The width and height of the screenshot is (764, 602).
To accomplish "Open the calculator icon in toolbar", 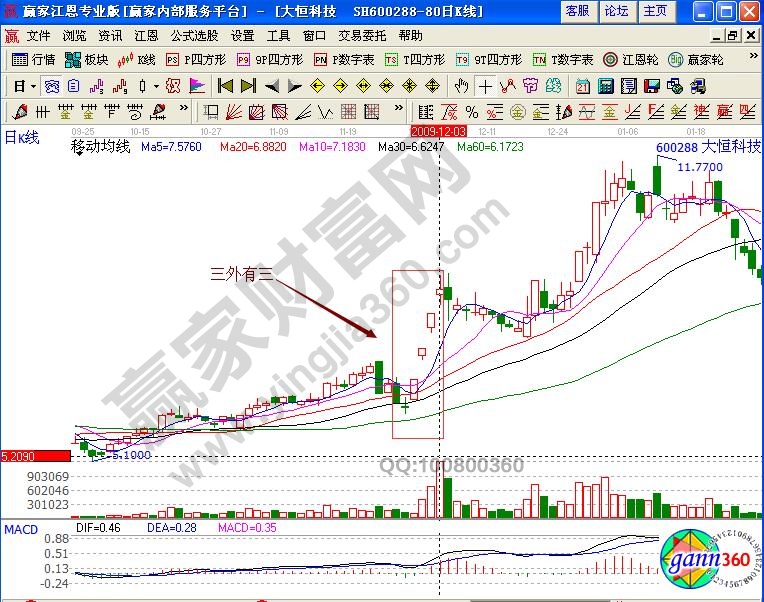I will [605, 85].
